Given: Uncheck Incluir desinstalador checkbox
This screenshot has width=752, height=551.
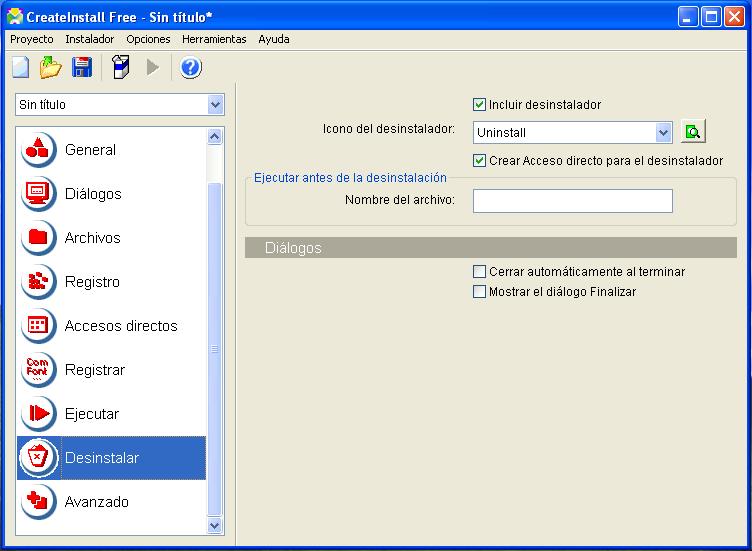Looking at the screenshot, I should click(479, 105).
